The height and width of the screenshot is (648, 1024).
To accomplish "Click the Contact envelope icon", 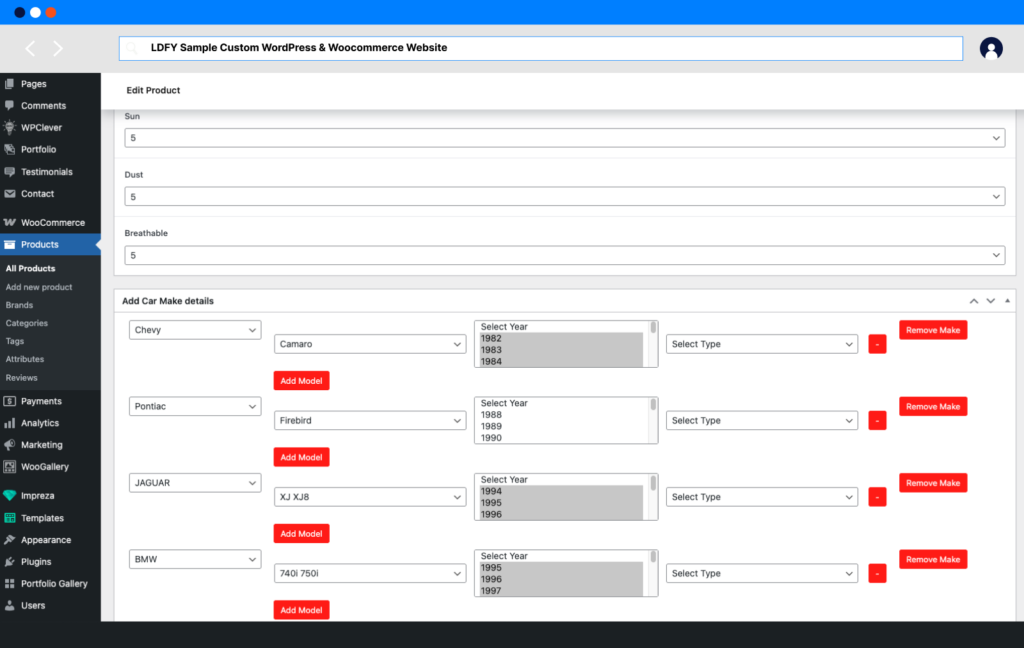I will tap(10, 193).
